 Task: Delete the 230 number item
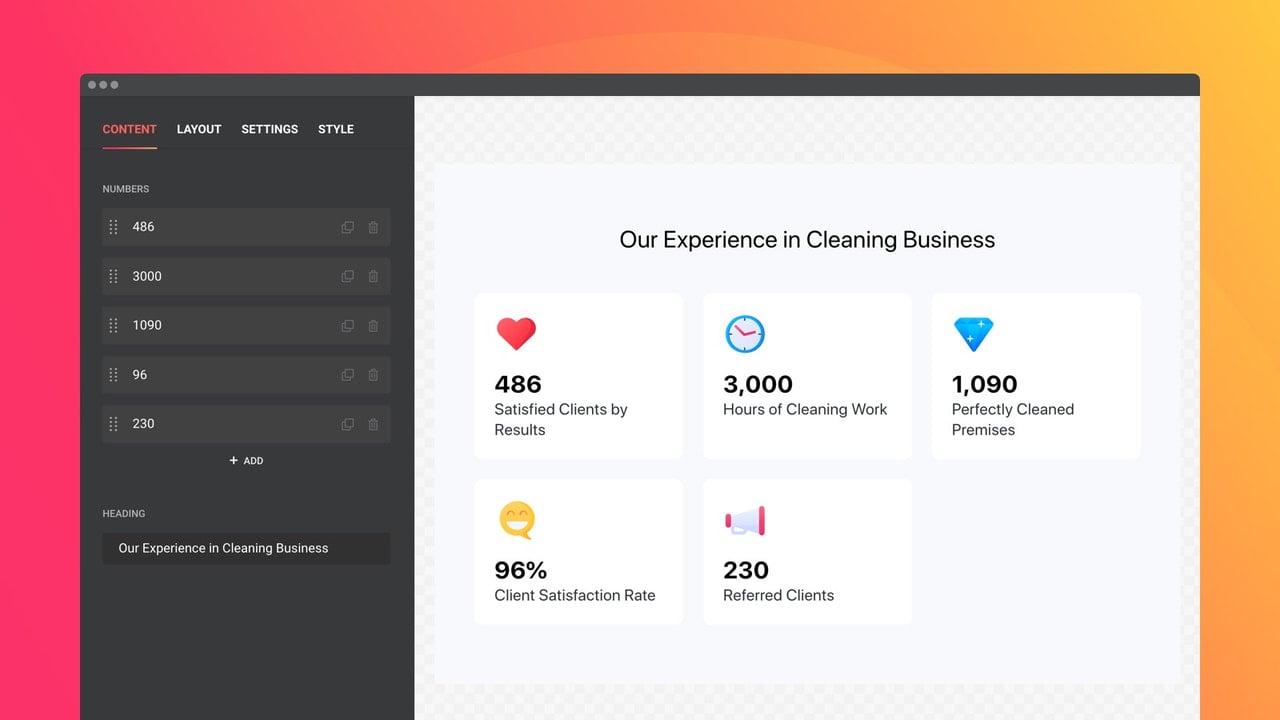(373, 424)
